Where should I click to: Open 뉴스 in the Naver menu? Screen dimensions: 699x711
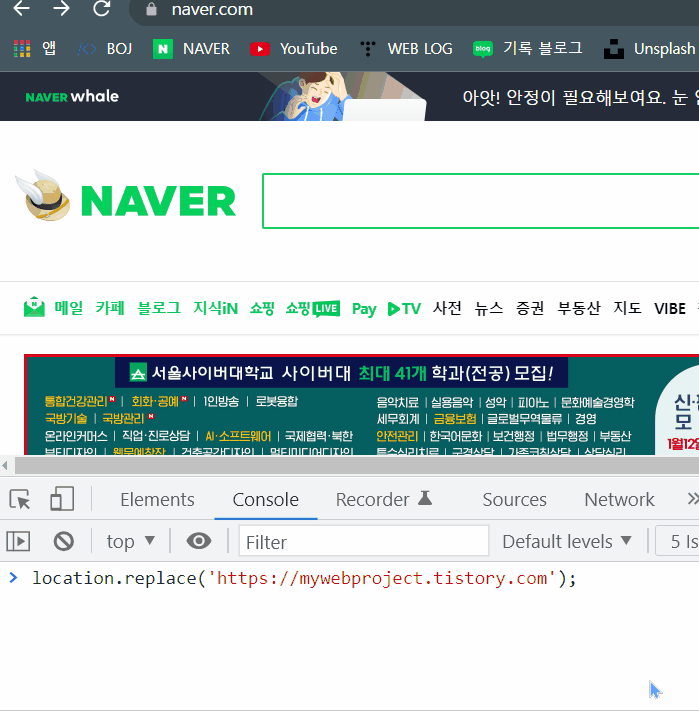pyautogui.click(x=489, y=308)
